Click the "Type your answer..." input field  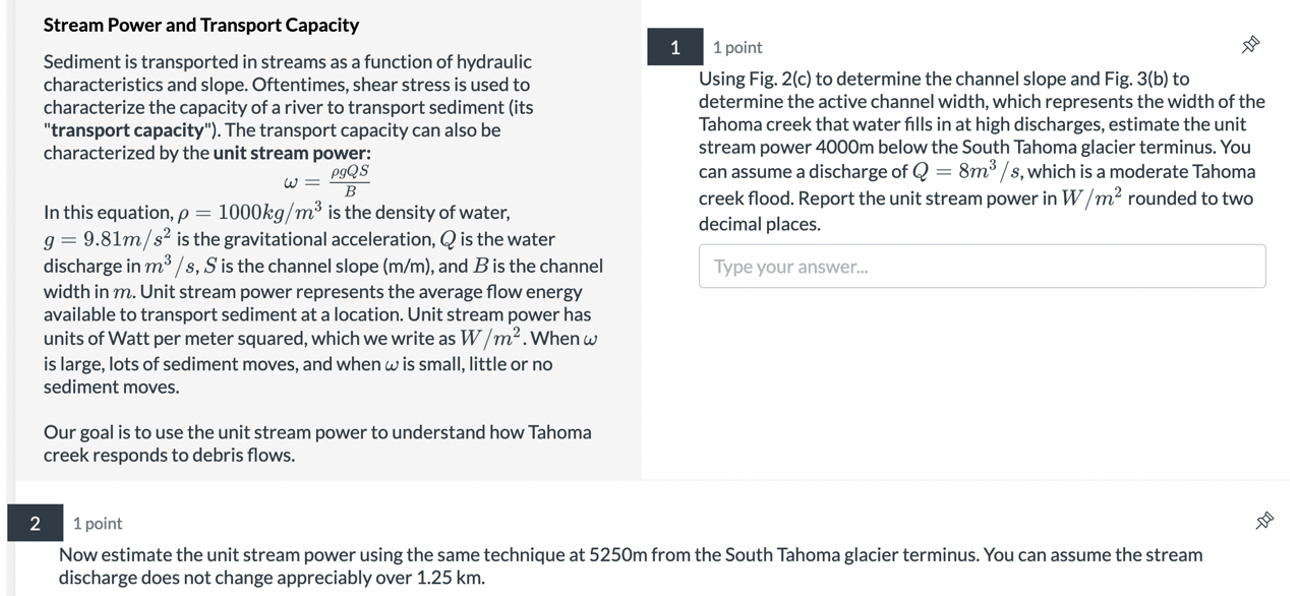pos(982,266)
